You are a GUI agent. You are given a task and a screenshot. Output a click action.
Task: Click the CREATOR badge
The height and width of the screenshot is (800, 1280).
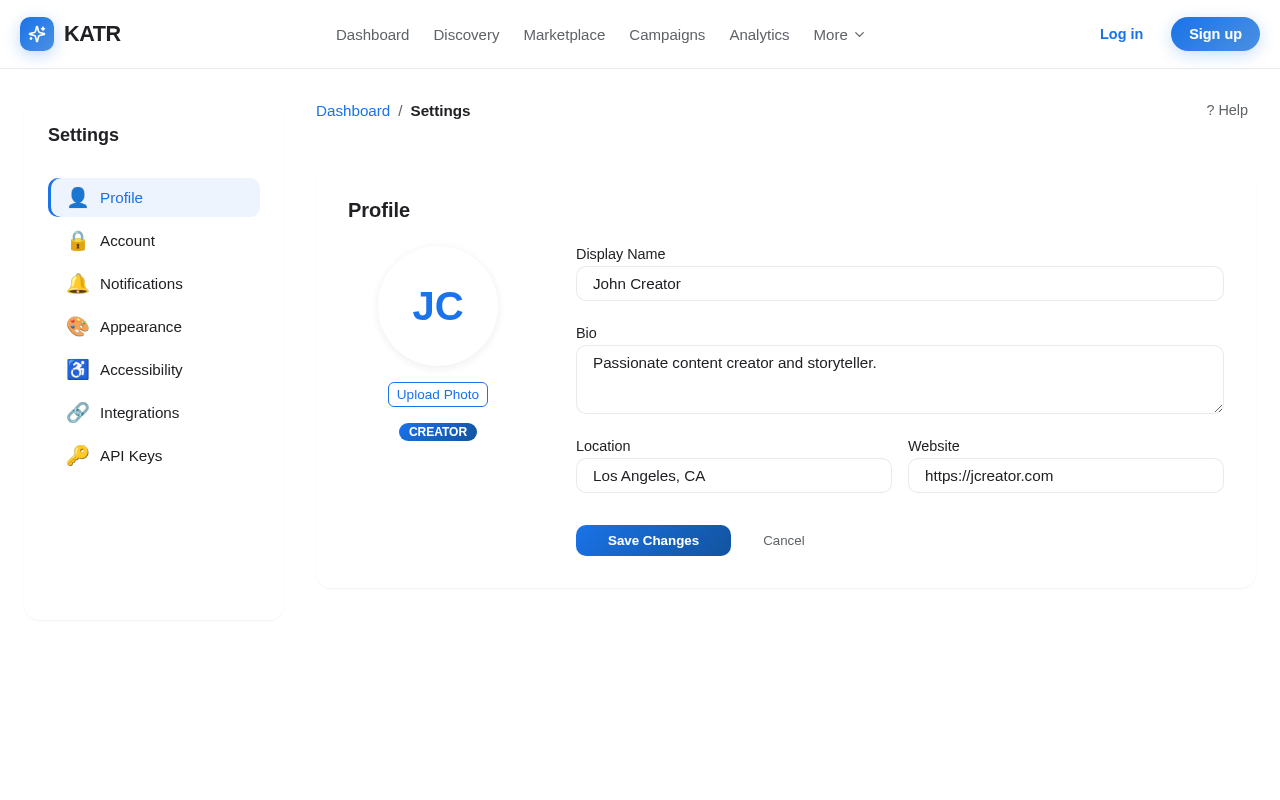438,432
